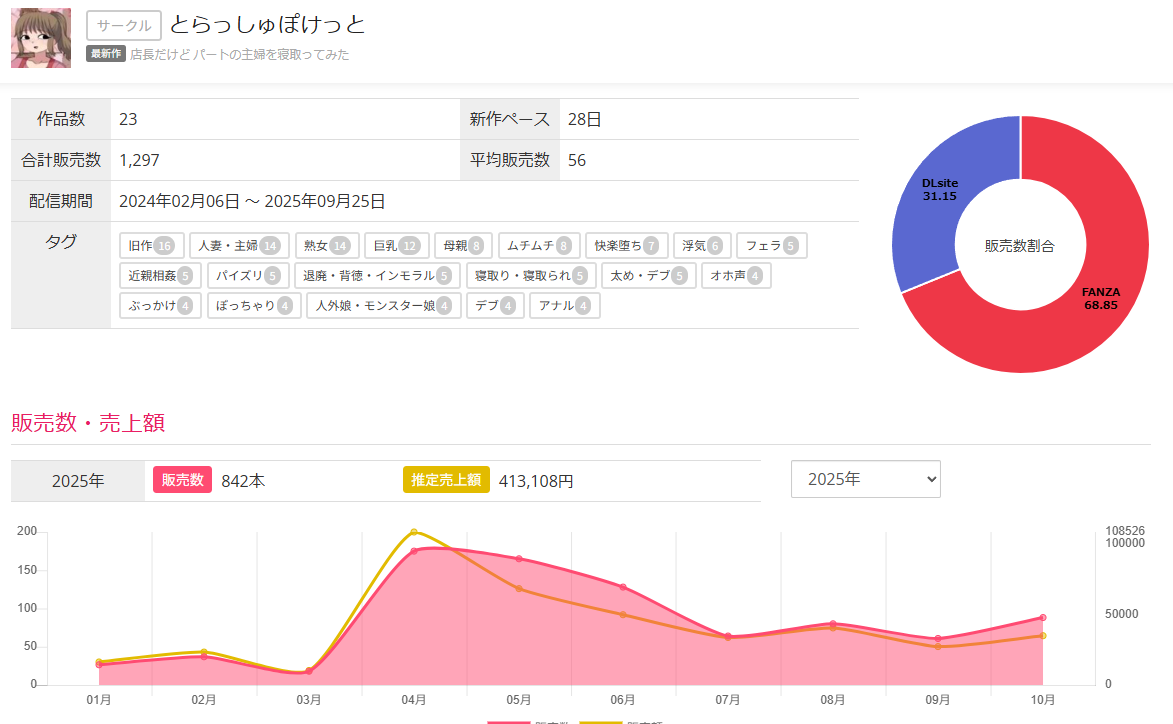The width and height of the screenshot is (1173, 724).
Task: Click the October data point on pink line
Action: (1043, 618)
